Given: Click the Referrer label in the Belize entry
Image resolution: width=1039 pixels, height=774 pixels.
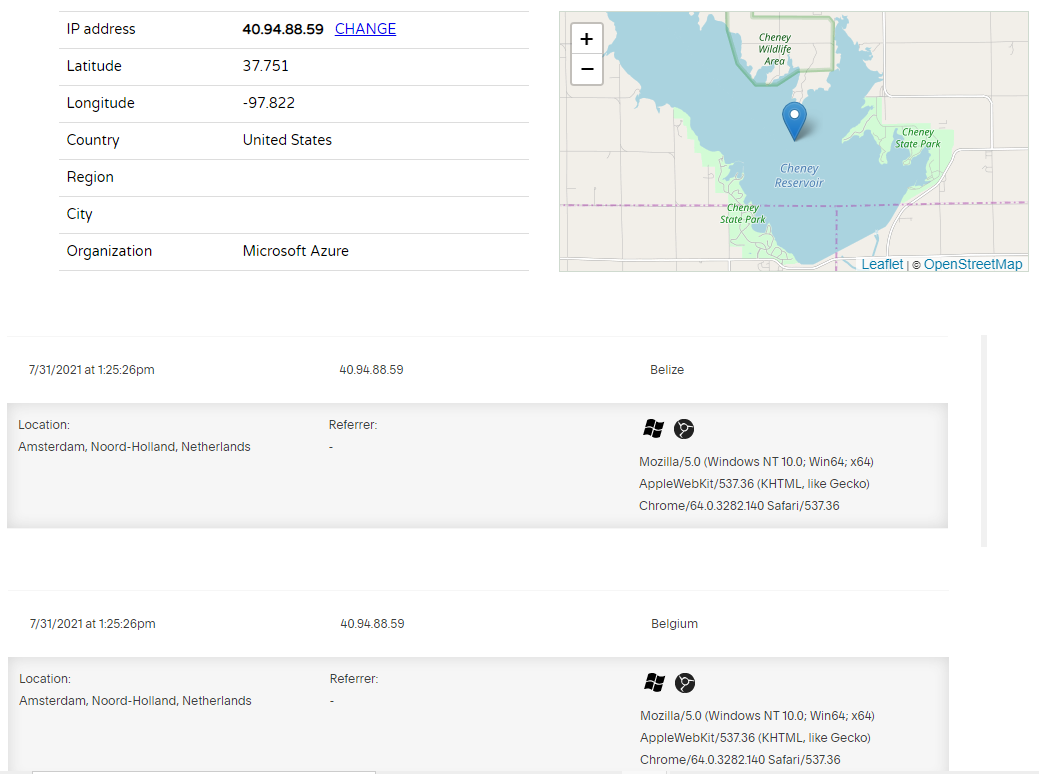Looking at the screenshot, I should (353, 425).
